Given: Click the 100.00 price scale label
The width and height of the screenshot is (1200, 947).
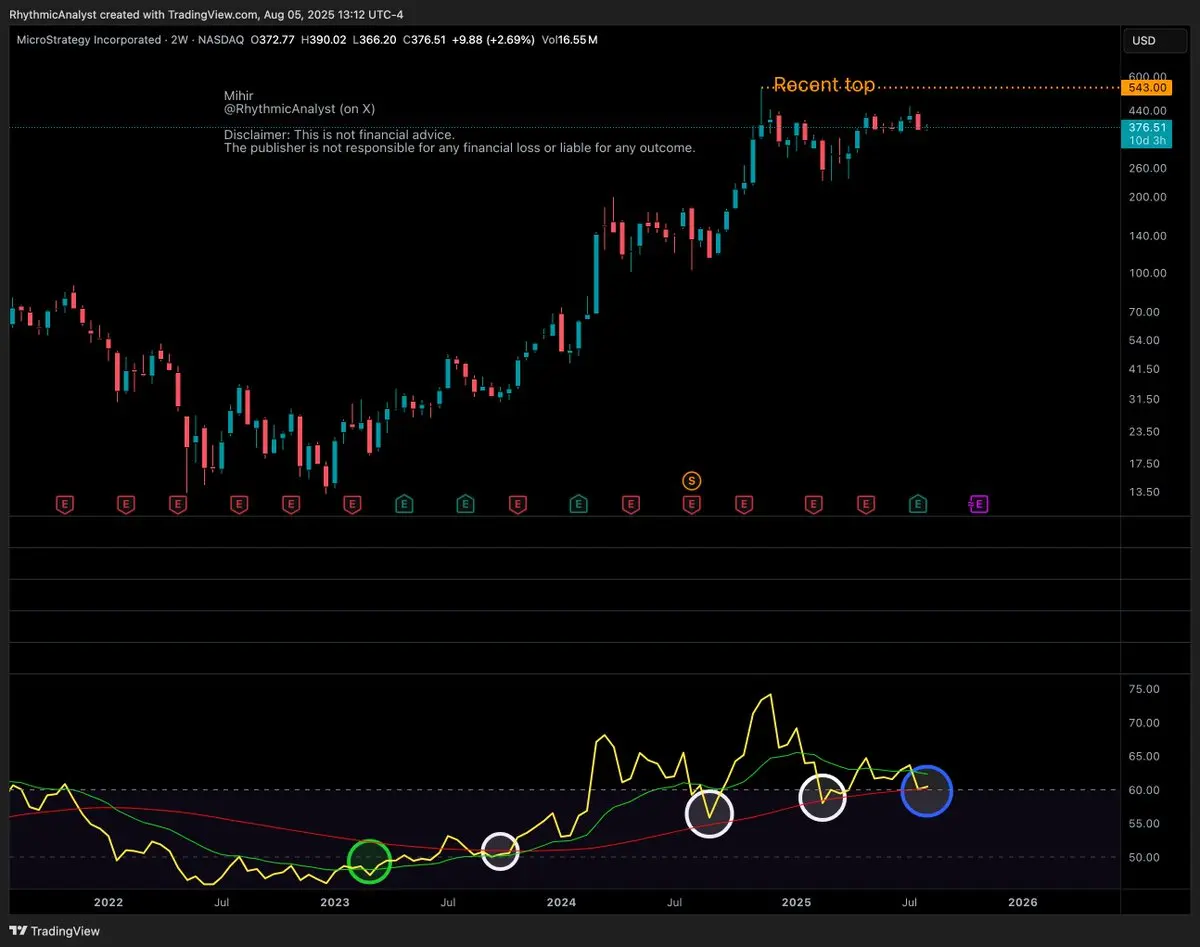Looking at the screenshot, I should pos(1146,273).
